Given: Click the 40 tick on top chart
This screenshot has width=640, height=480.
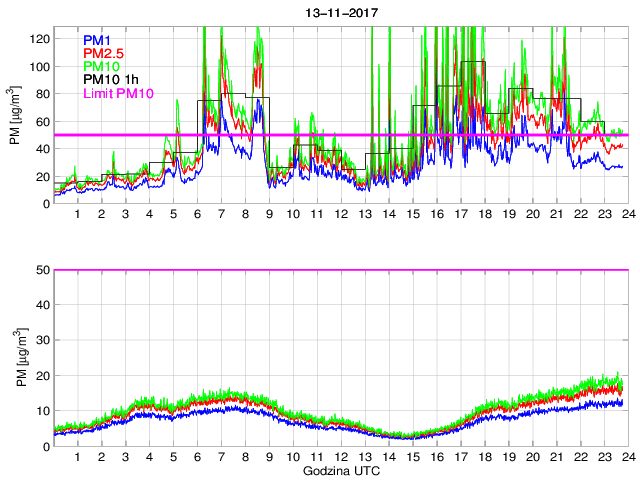Looking at the screenshot, I should pyautogui.click(x=43, y=149).
